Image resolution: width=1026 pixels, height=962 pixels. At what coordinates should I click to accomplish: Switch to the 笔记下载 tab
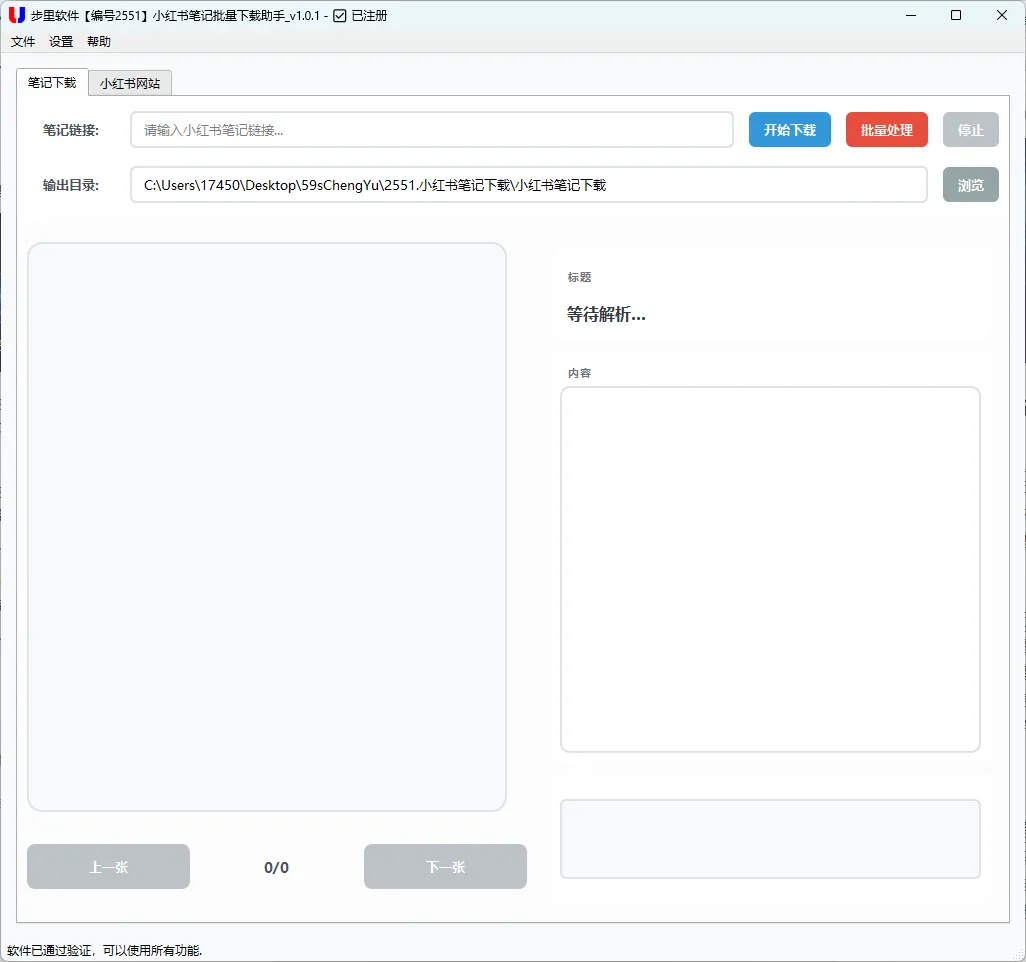coord(52,82)
